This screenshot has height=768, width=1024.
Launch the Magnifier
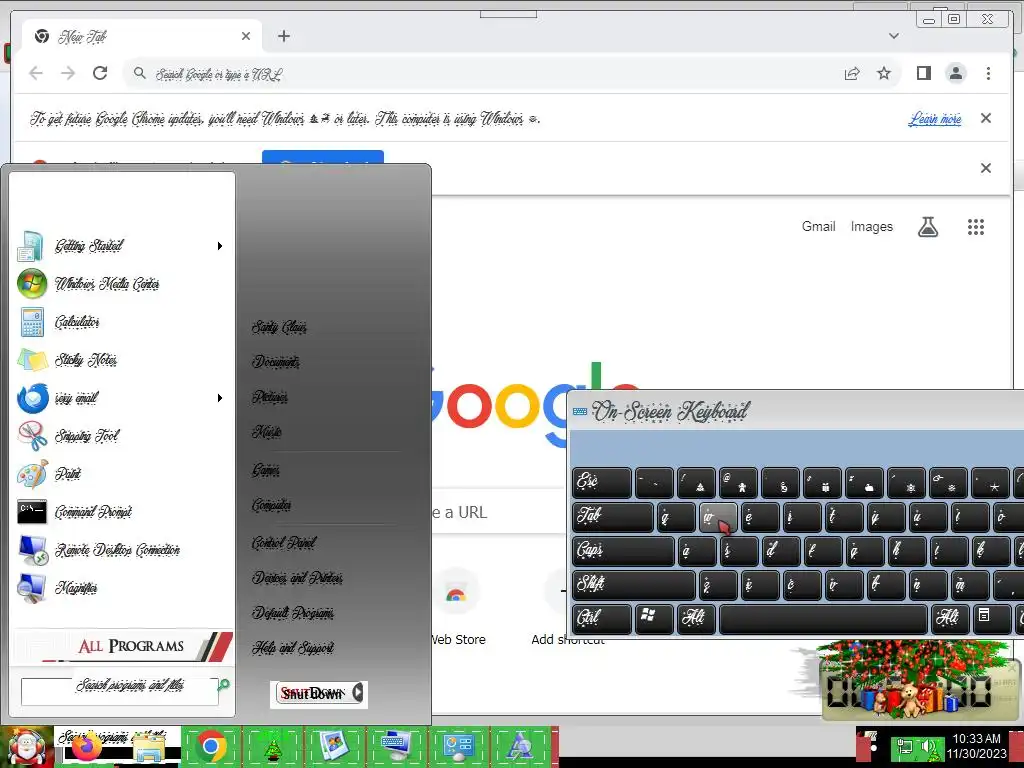121,588
